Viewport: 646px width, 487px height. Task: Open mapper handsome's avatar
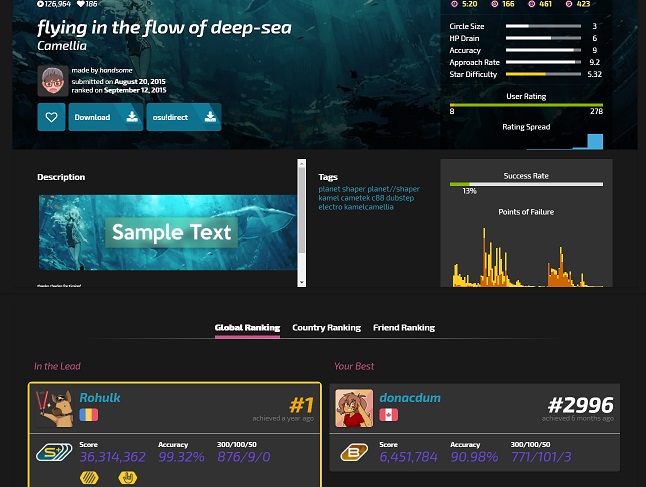click(x=53, y=81)
